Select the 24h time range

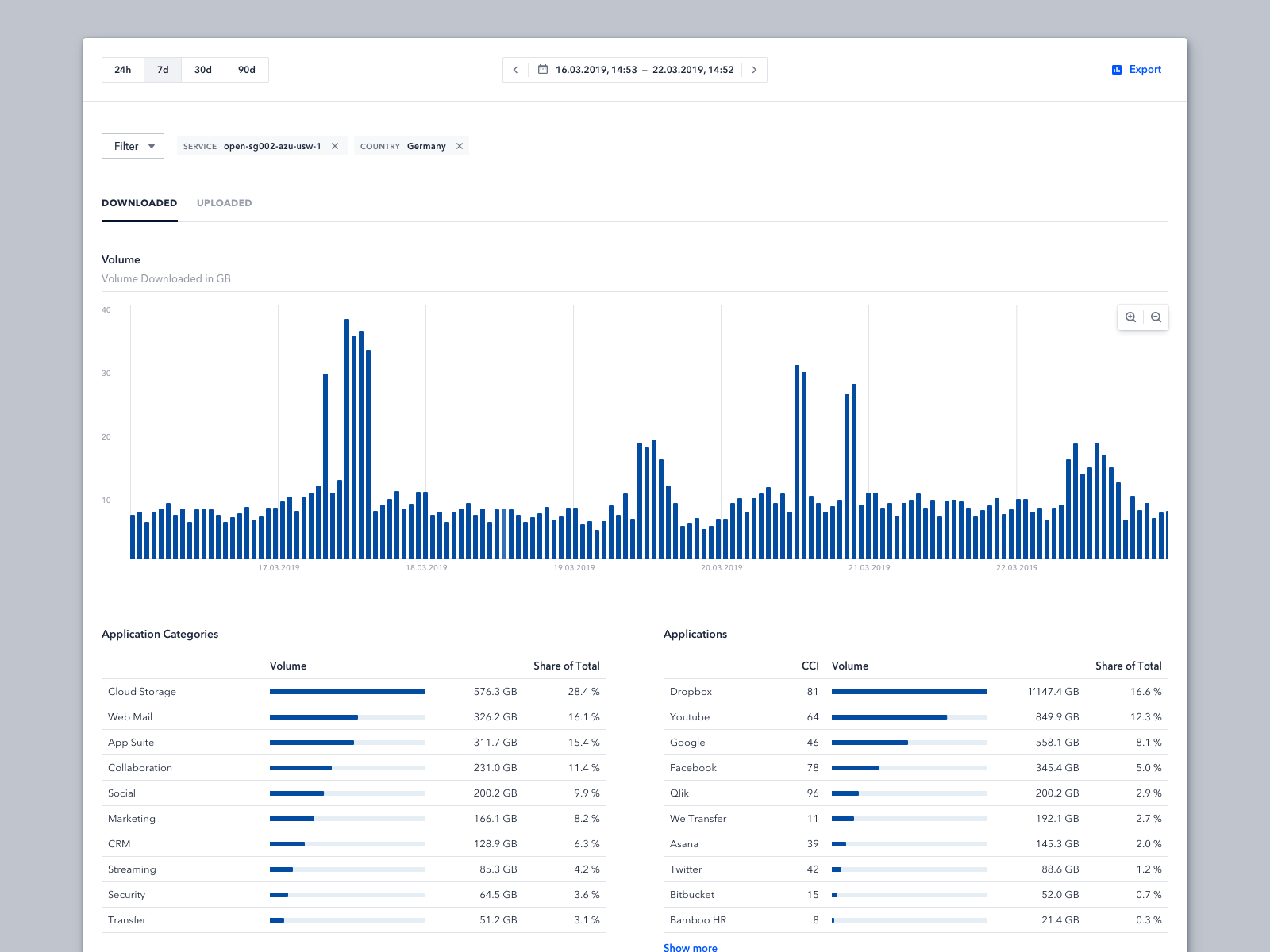[x=123, y=70]
